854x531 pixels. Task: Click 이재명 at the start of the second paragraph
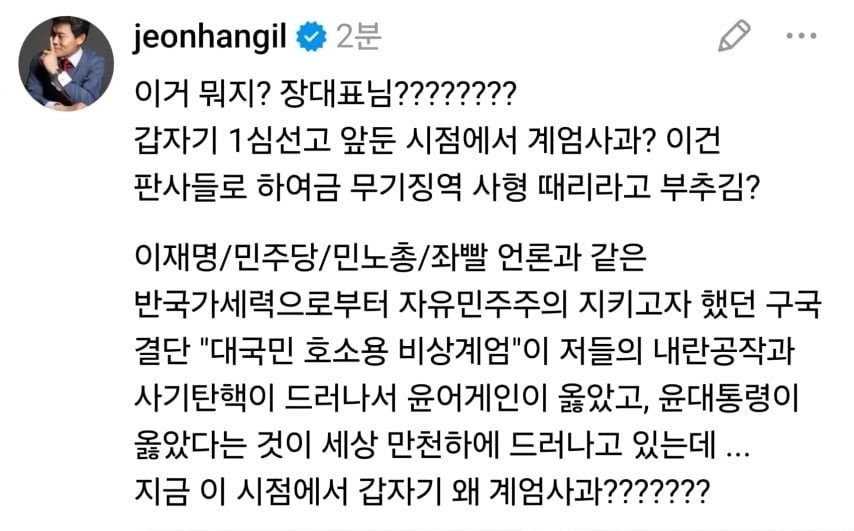pyautogui.click(x=175, y=257)
